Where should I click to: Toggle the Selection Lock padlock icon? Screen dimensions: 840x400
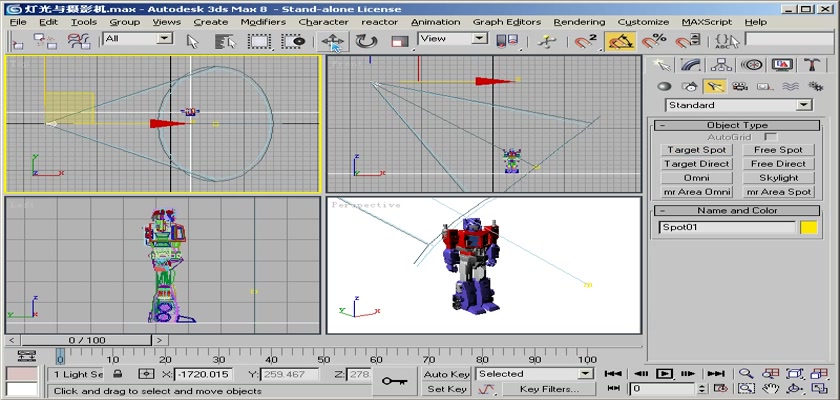(x=118, y=374)
